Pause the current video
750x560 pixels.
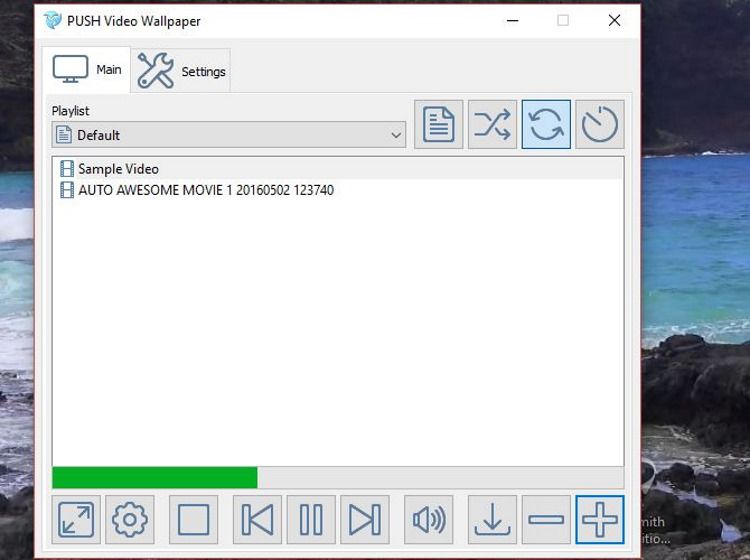click(311, 520)
